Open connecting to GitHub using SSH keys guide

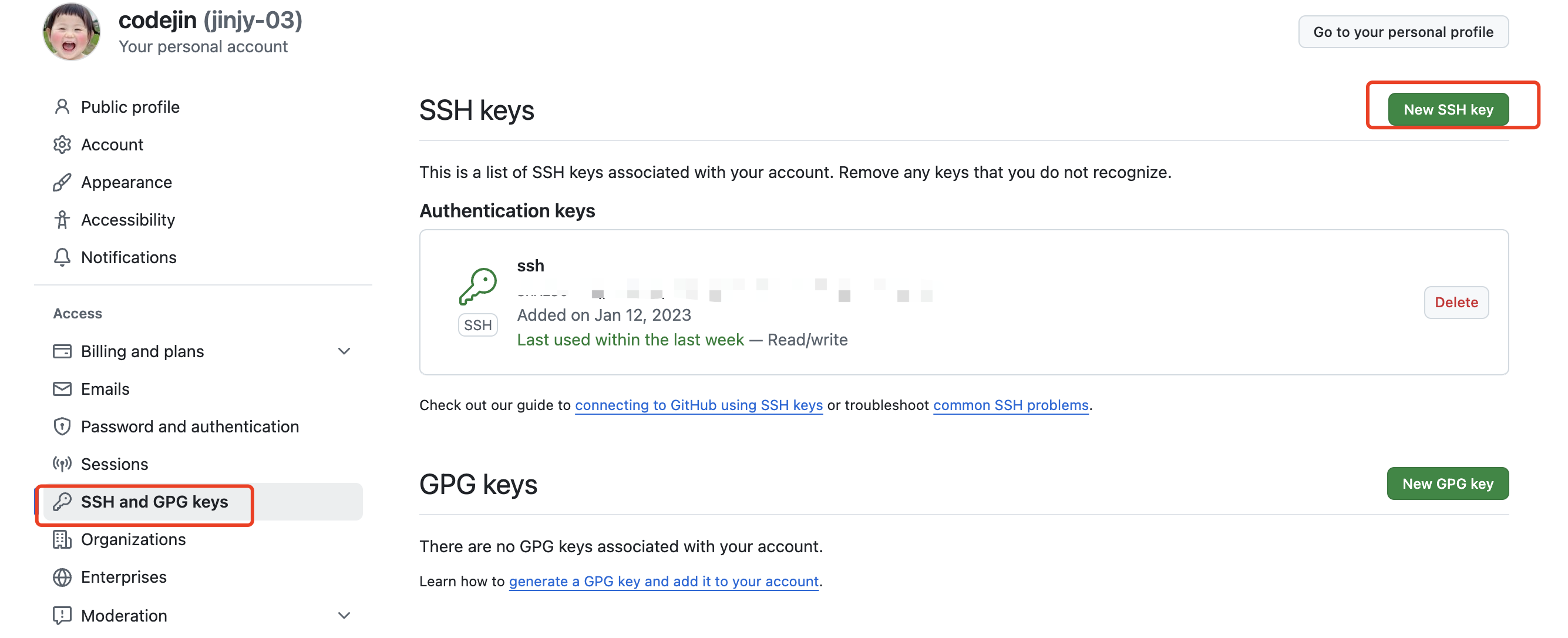699,405
